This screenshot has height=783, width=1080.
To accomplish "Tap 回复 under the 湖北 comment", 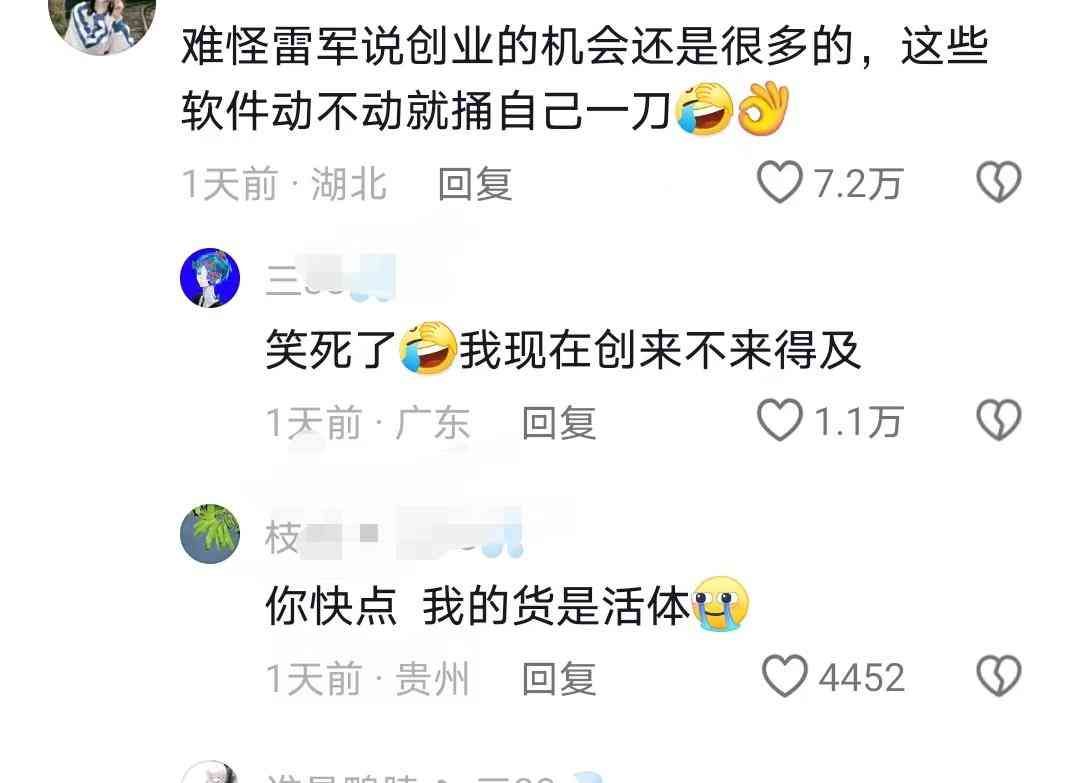I will click(x=475, y=184).
